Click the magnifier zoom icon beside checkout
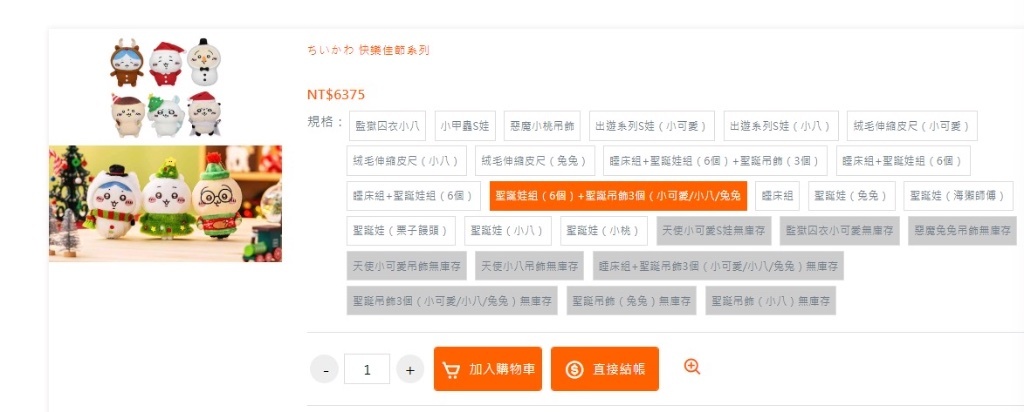This screenshot has width=1024, height=412. pos(692,367)
